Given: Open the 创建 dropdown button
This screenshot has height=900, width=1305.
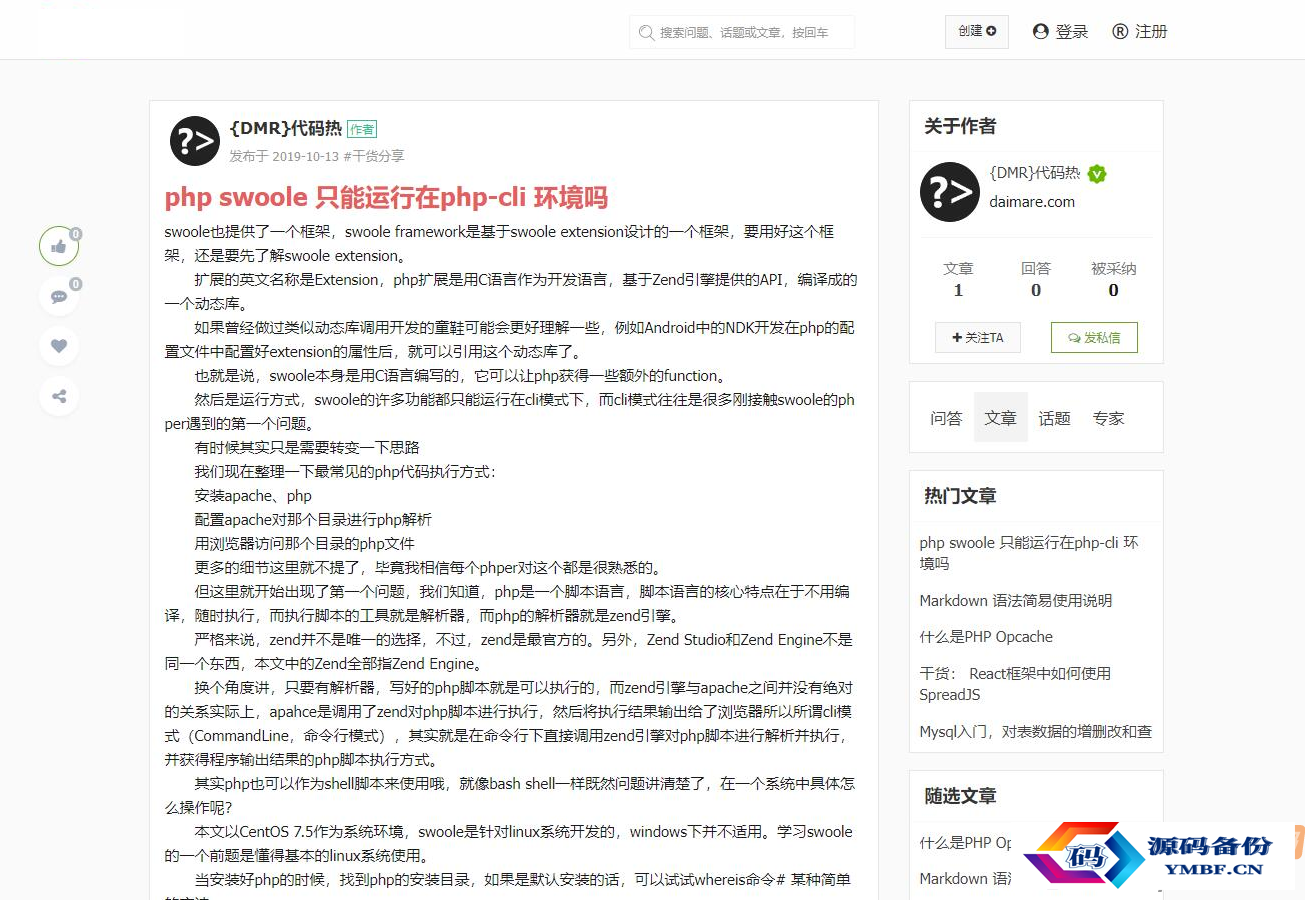Looking at the screenshot, I should (977, 31).
